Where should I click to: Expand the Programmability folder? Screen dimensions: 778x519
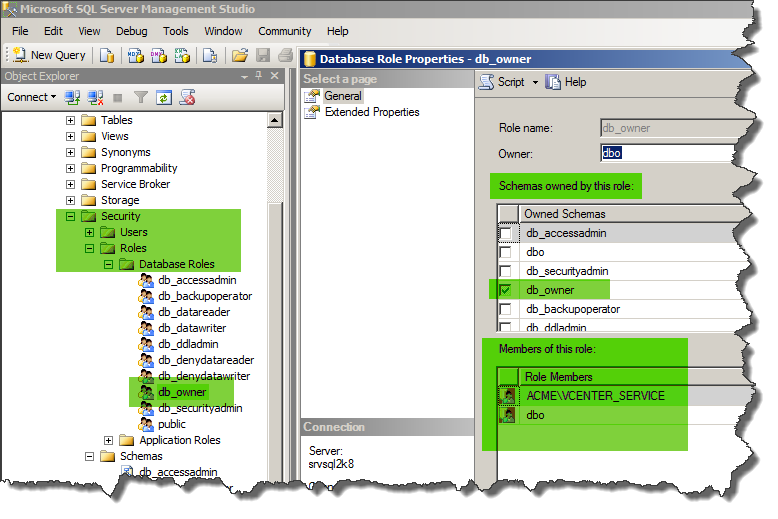[x=70, y=168]
